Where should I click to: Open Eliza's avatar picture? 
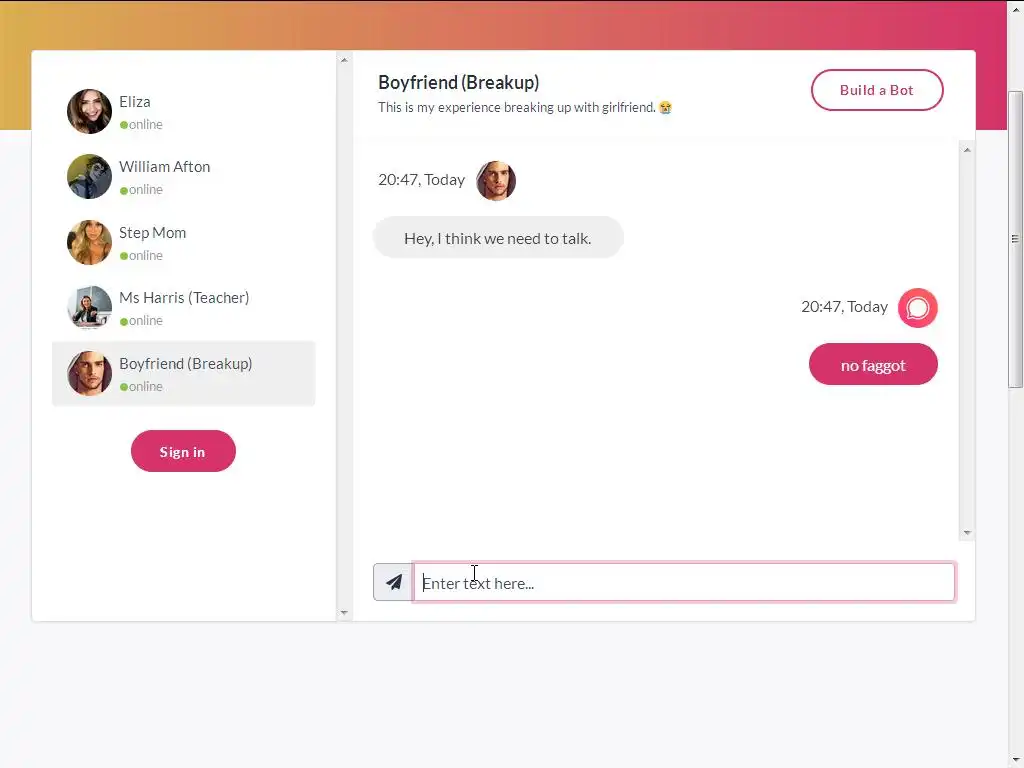[89, 112]
